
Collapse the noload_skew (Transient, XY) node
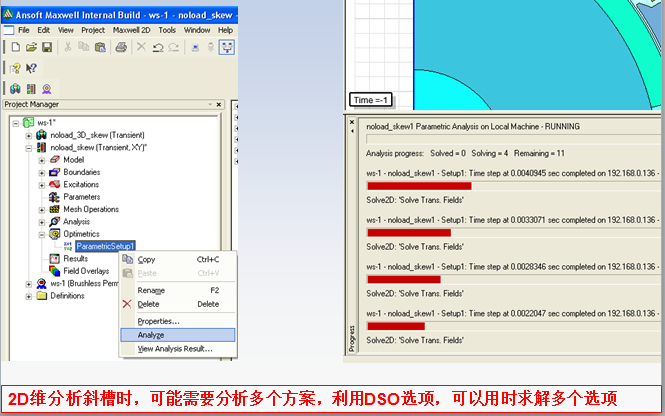[28, 148]
